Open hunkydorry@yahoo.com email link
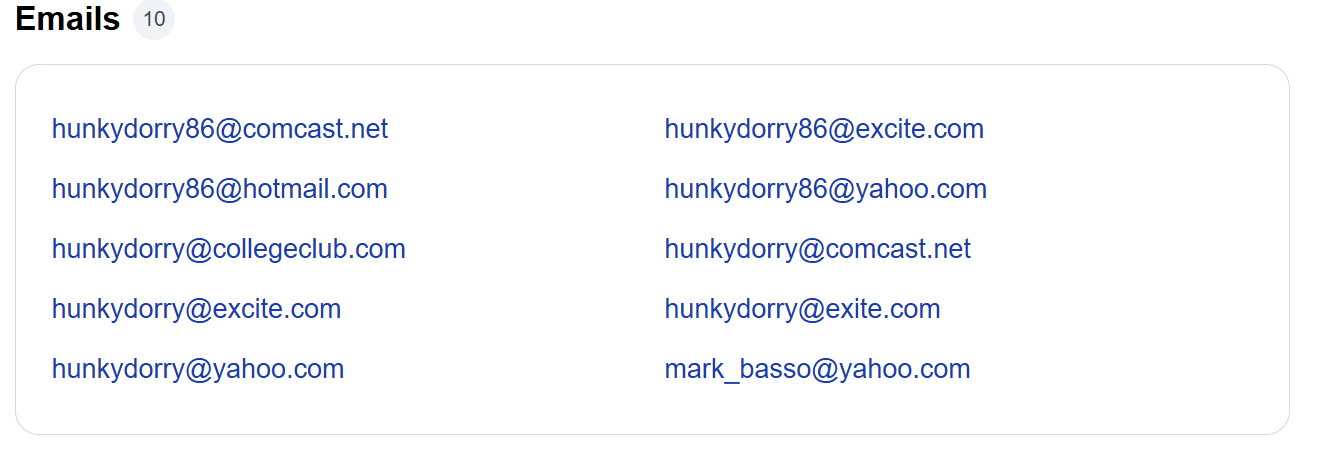The width and height of the screenshot is (1319, 453). (x=198, y=369)
